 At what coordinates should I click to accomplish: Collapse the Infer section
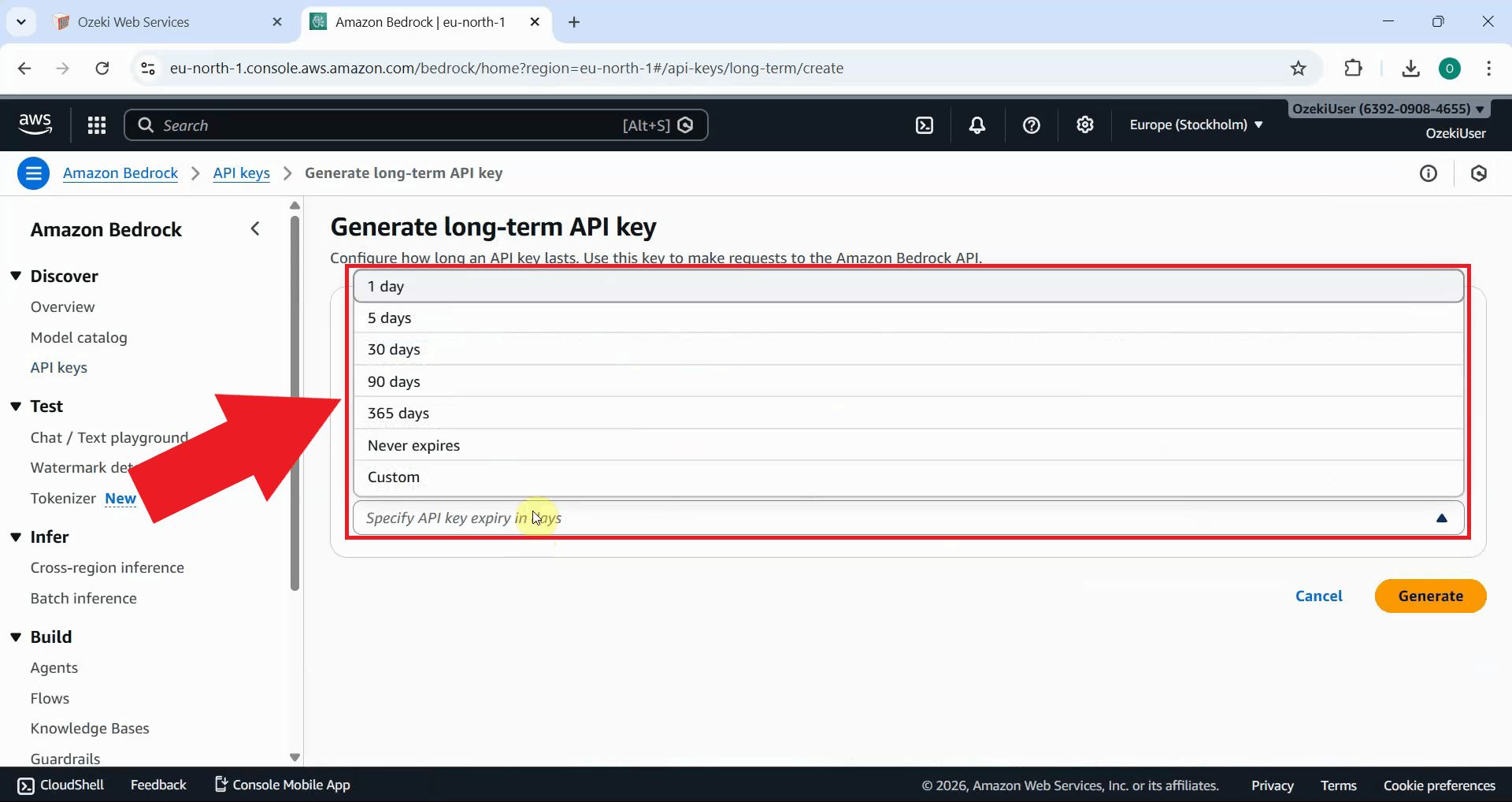pyautogui.click(x=16, y=537)
